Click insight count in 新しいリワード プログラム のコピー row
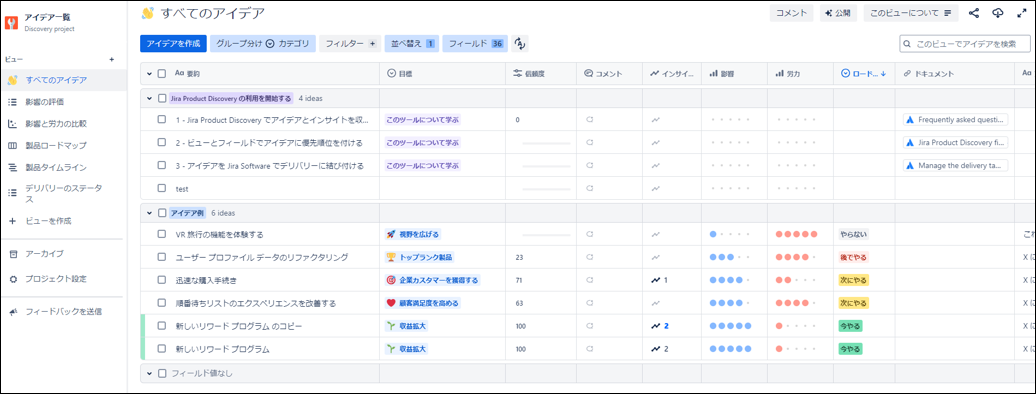1036x394 pixels. (661, 326)
